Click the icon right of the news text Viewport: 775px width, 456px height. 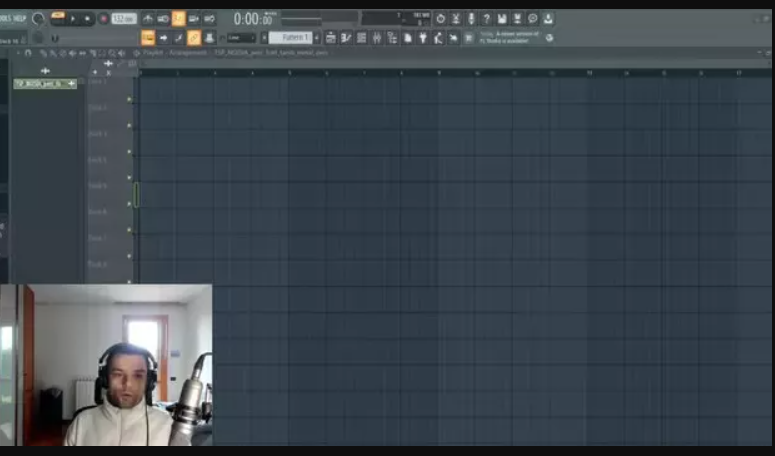click(549, 38)
